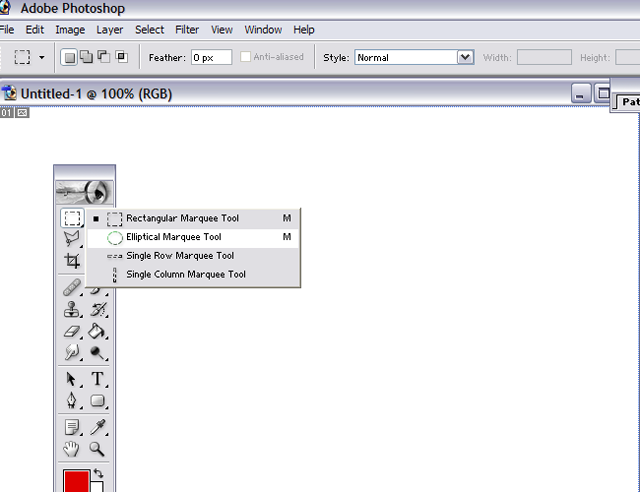Select the Type tool

pyautogui.click(x=98, y=379)
